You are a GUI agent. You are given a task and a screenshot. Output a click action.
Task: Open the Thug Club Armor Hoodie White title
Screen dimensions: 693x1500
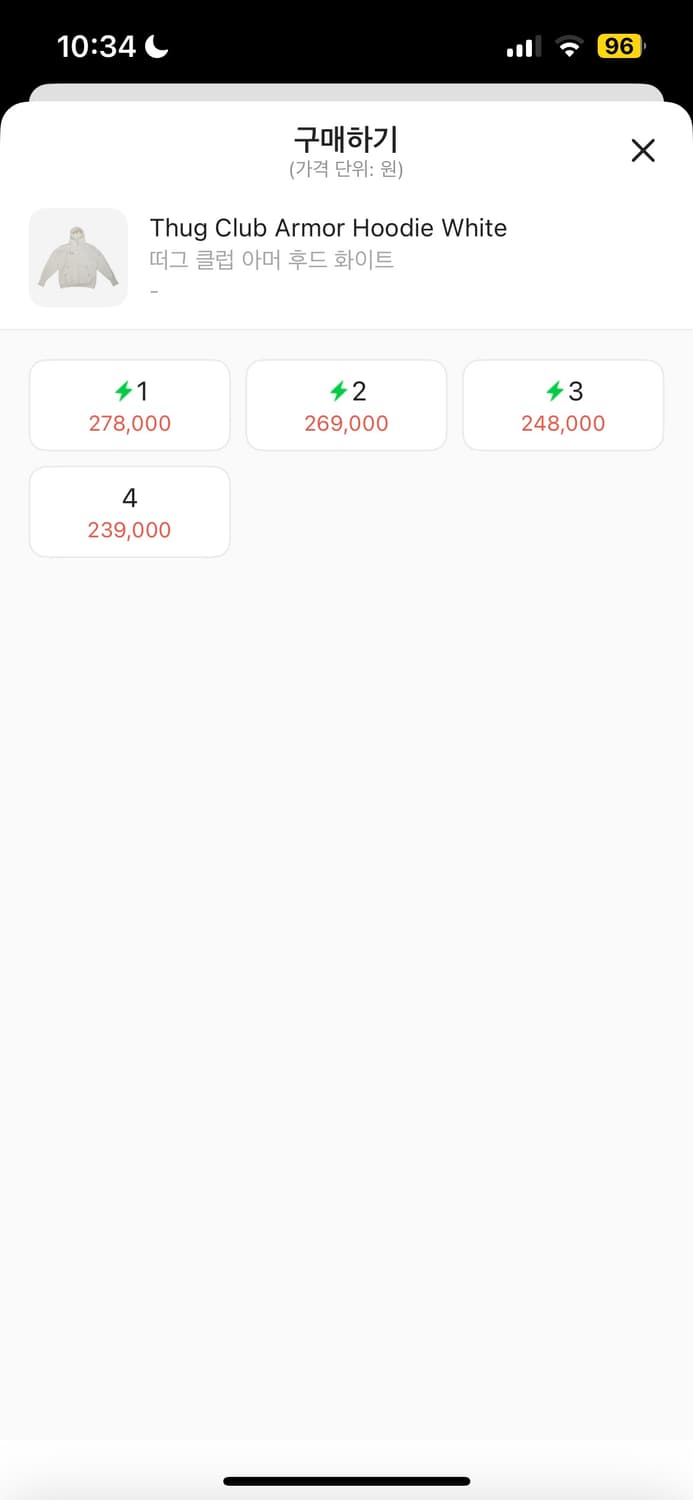(x=328, y=228)
